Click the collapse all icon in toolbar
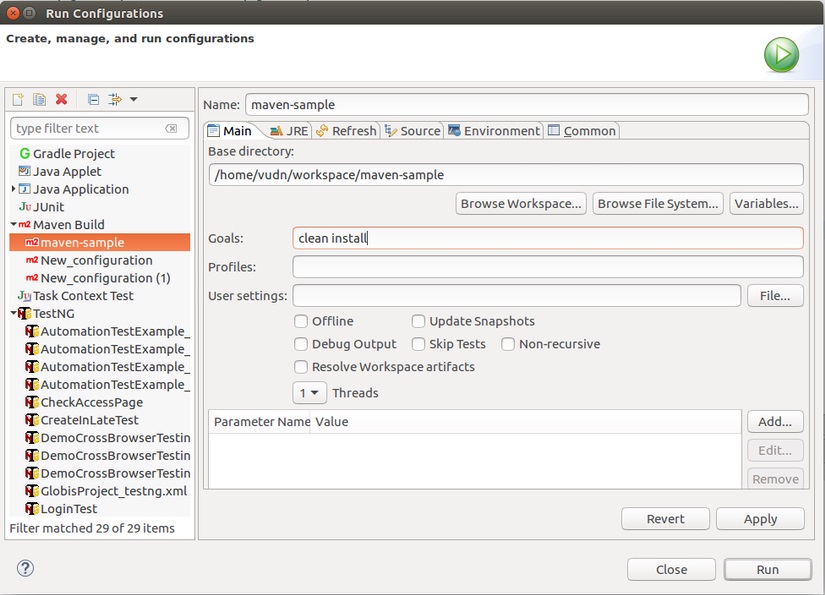The width and height of the screenshot is (825, 595). coord(93,99)
